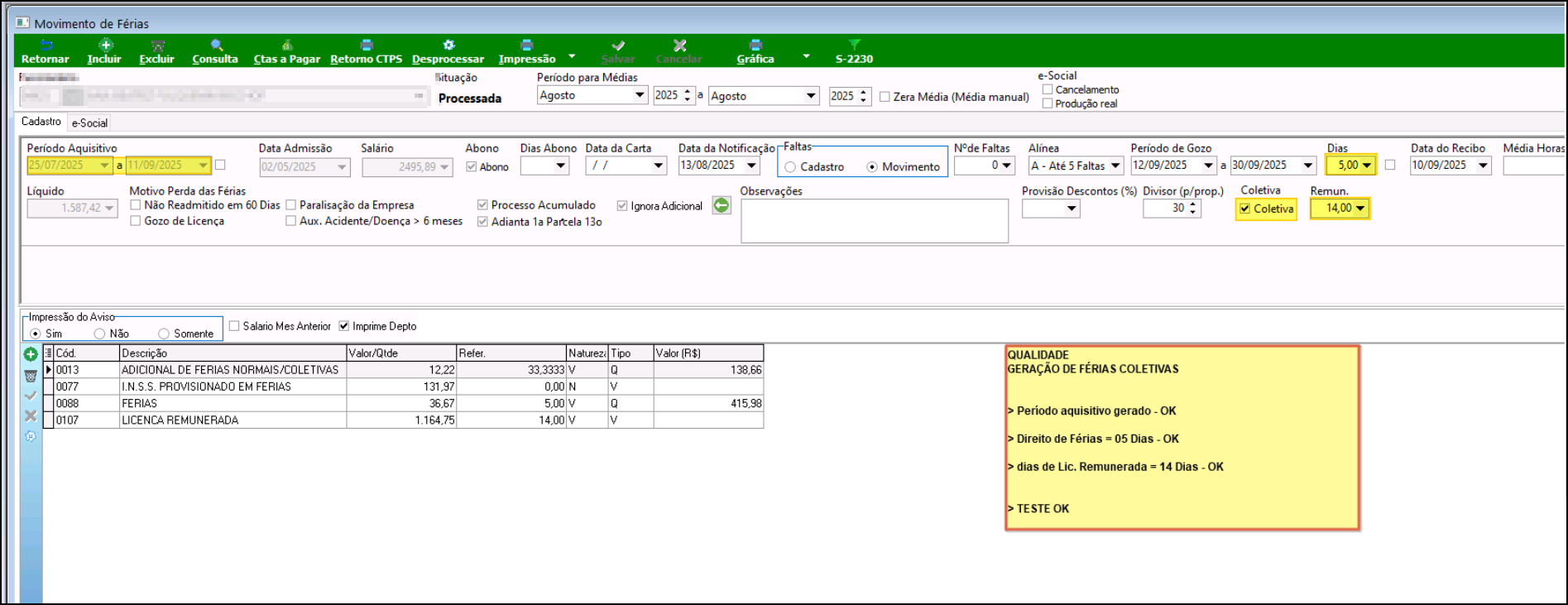1568x605 pixels.
Task: Click the Média Horas input field
Action: (x=1534, y=166)
